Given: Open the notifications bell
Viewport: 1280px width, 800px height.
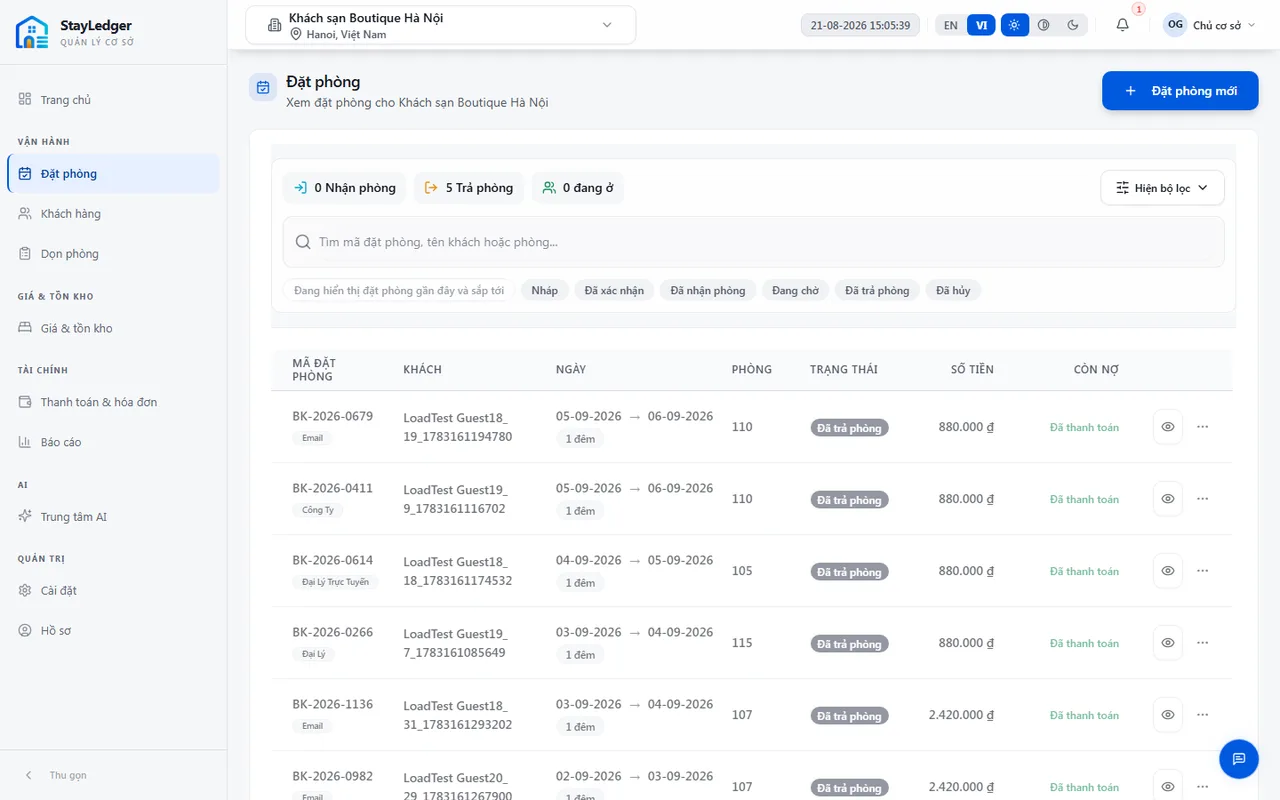Looking at the screenshot, I should [1123, 25].
